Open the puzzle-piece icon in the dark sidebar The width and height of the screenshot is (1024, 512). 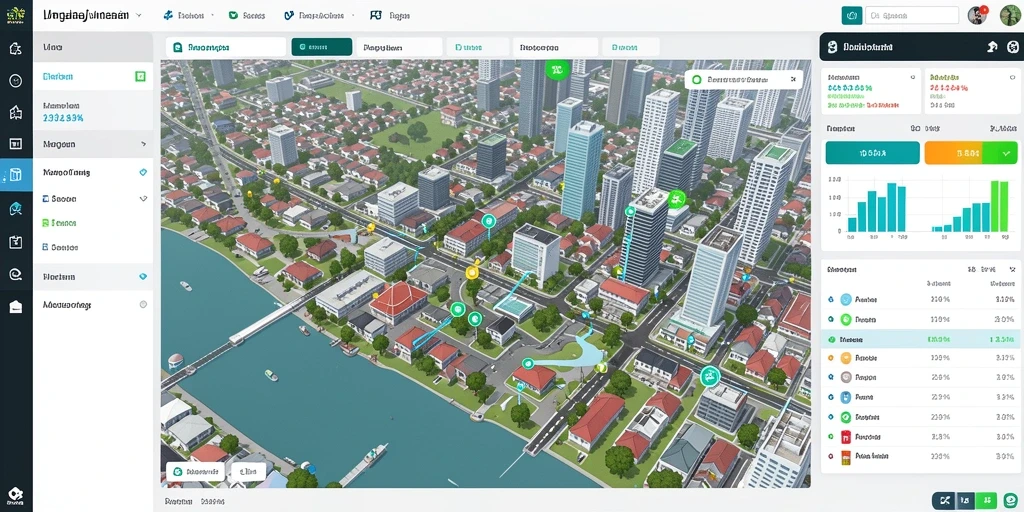point(16,48)
